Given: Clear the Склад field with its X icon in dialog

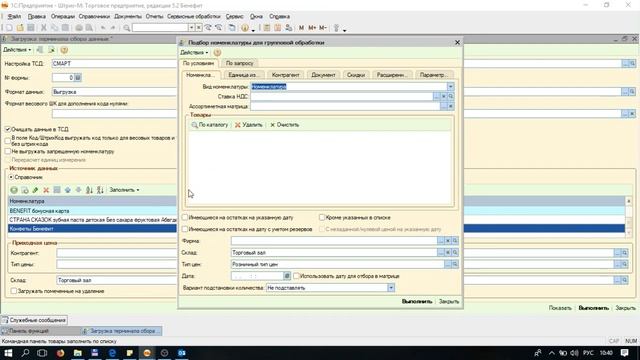Looking at the screenshot, I should coord(448,253).
